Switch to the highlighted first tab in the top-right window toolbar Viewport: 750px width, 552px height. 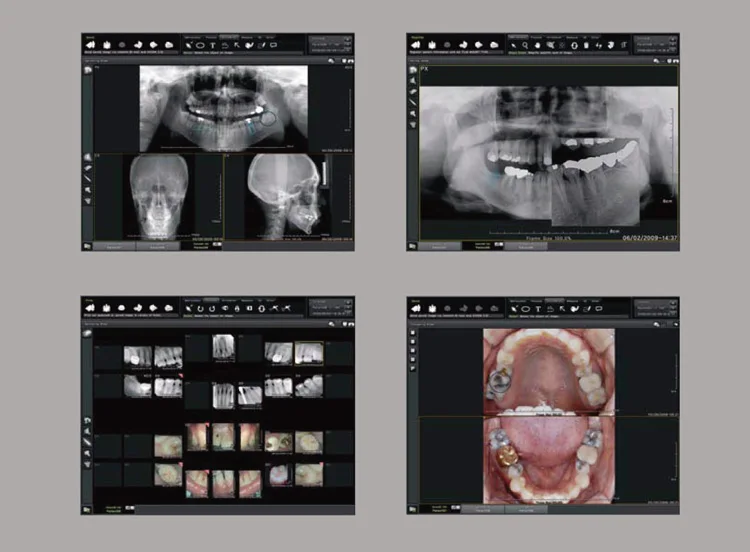518,37
